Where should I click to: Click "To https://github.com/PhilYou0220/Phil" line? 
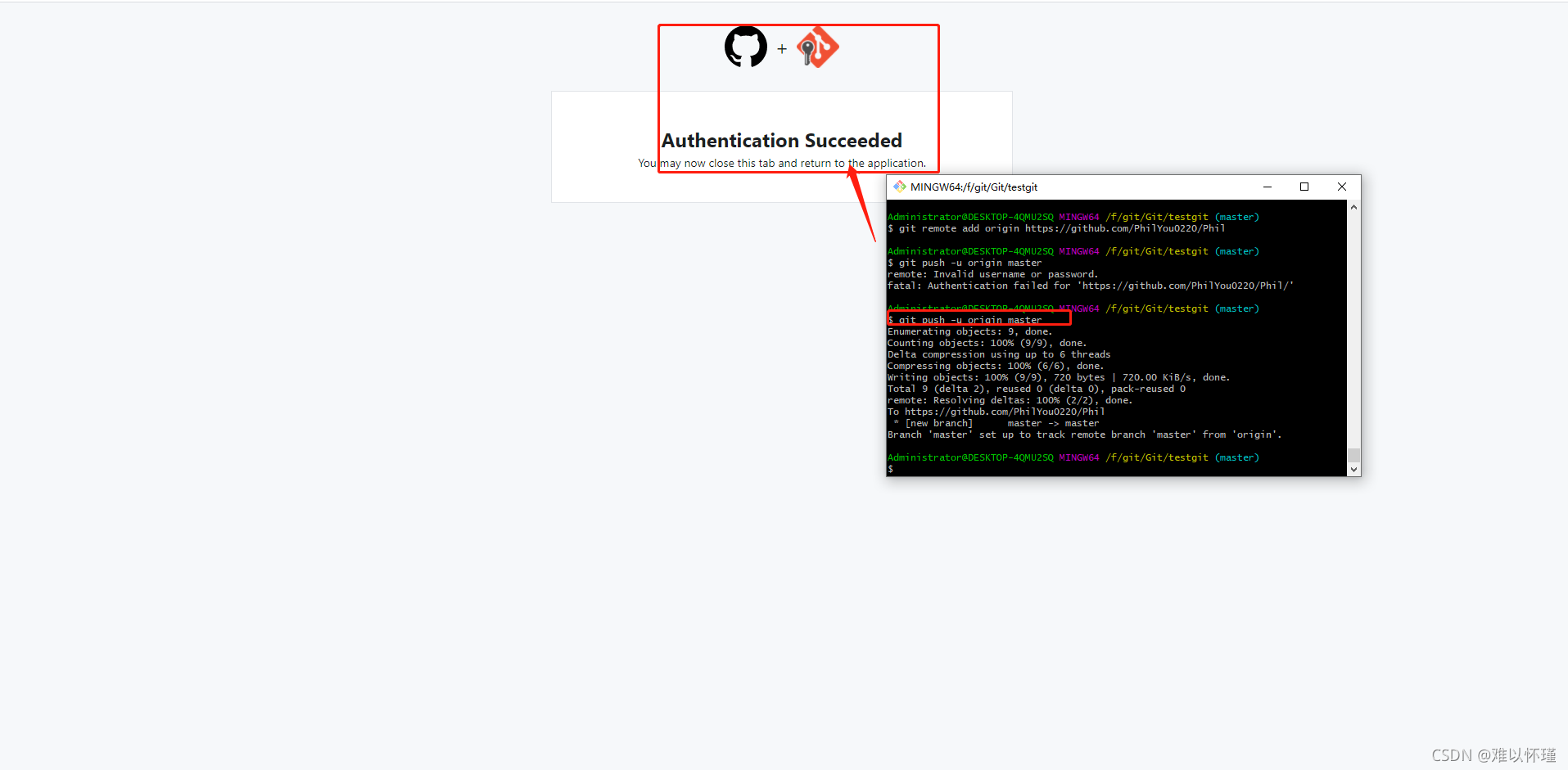996,412
